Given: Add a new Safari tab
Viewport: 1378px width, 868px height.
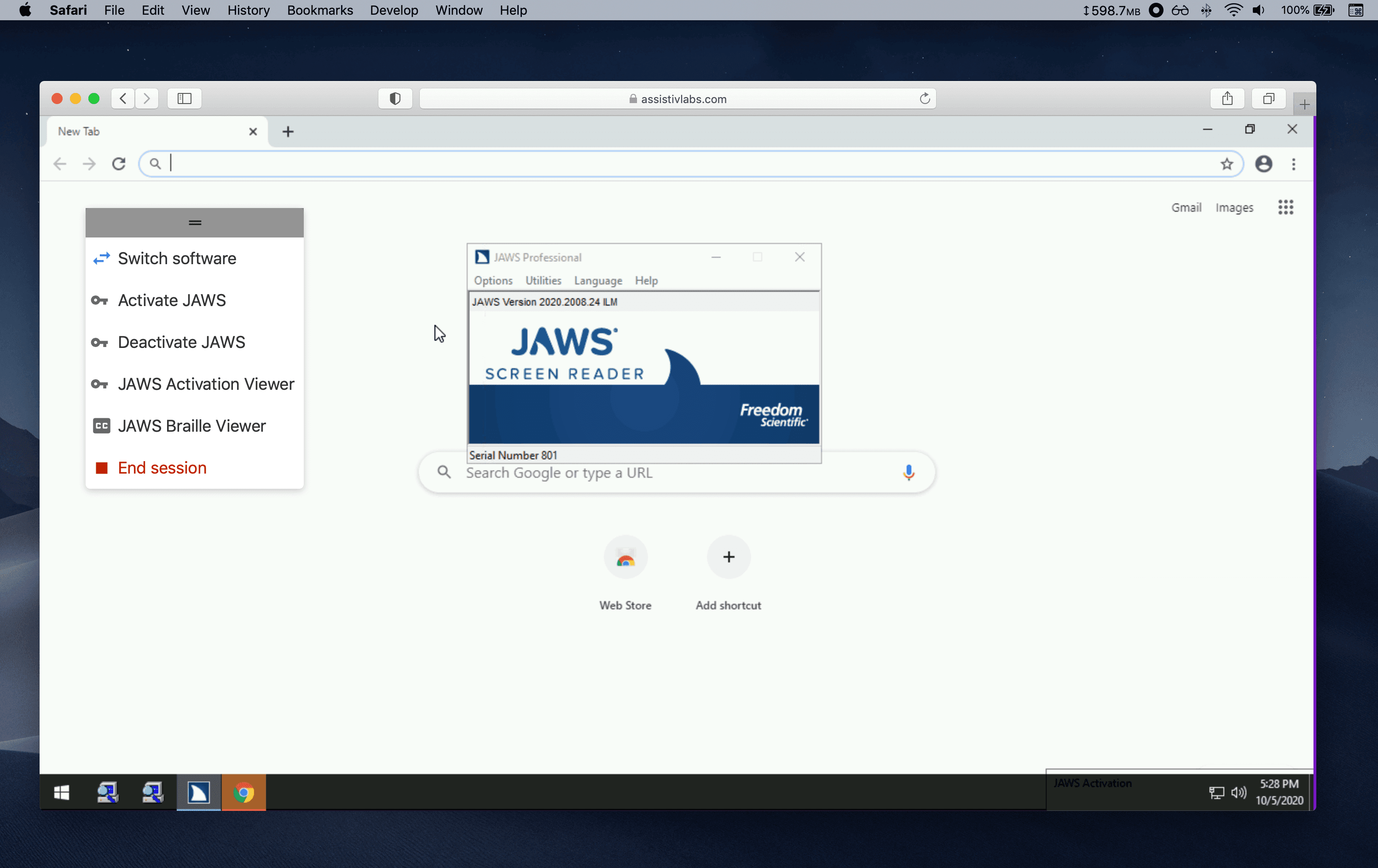Looking at the screenshot, I should click(1304, 104).
